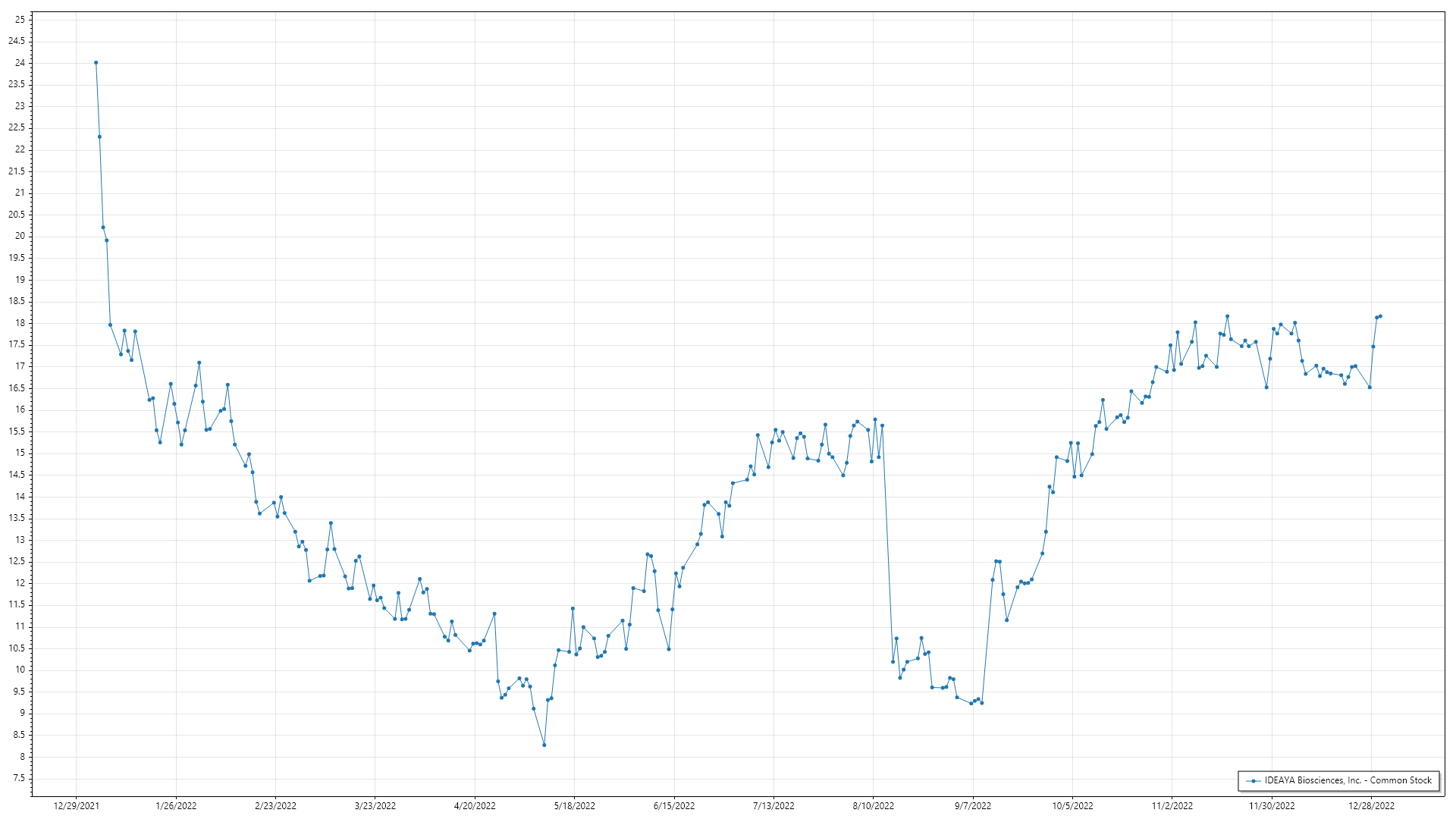Click the 8/10/2022 x-axis date label
The image size is (1456, 819).
(x=873, y=805)
